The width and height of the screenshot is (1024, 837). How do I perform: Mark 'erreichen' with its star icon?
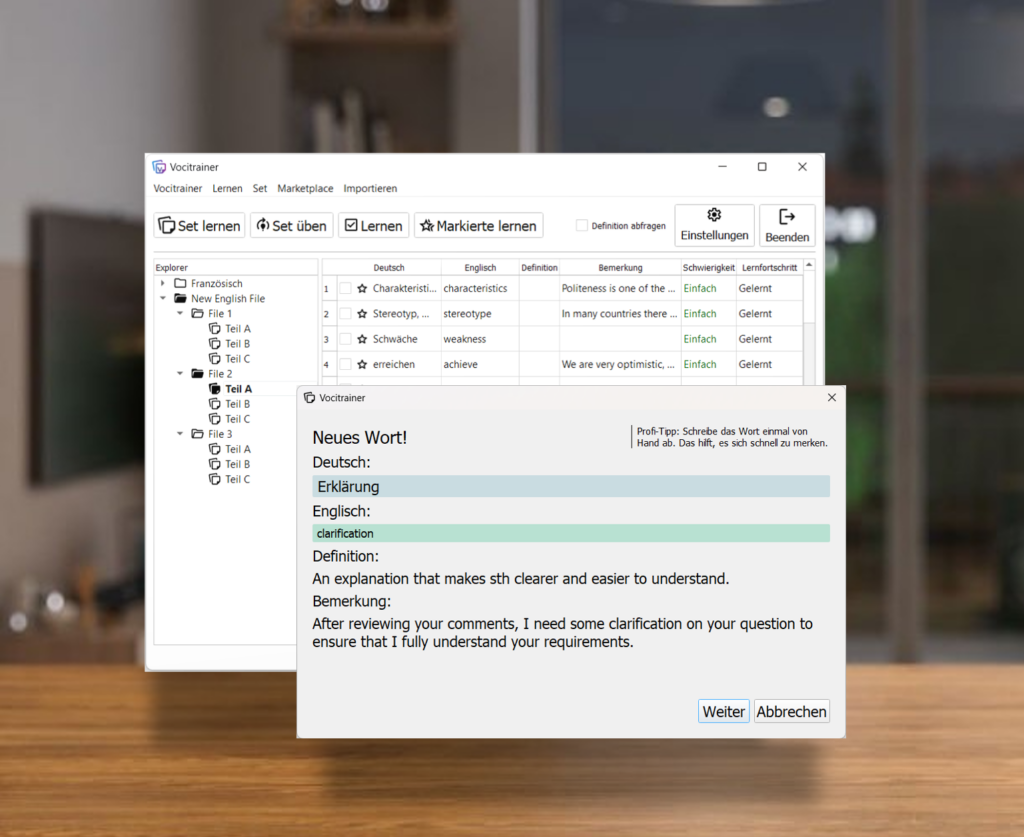362,365
